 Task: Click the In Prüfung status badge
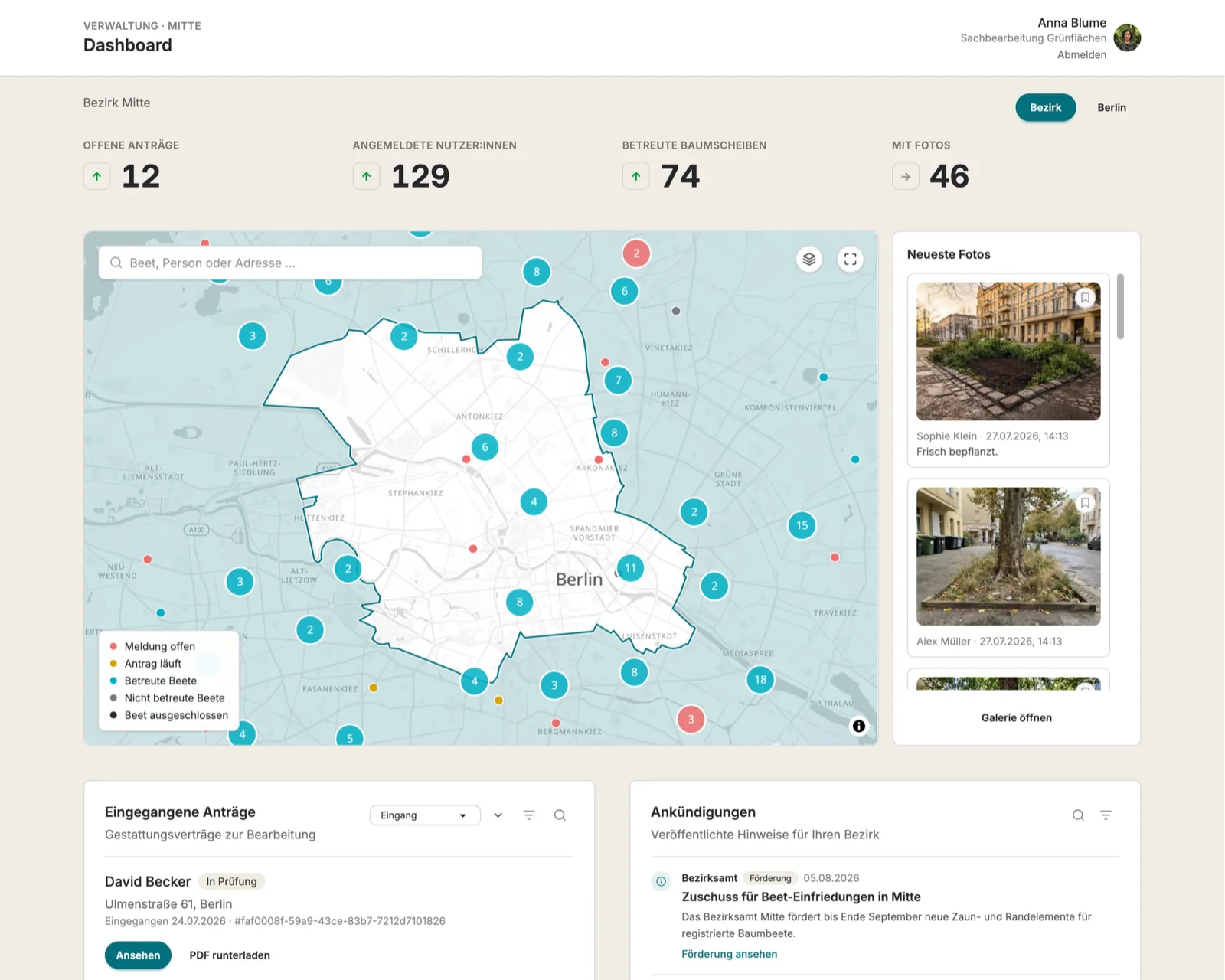[231, 881]
